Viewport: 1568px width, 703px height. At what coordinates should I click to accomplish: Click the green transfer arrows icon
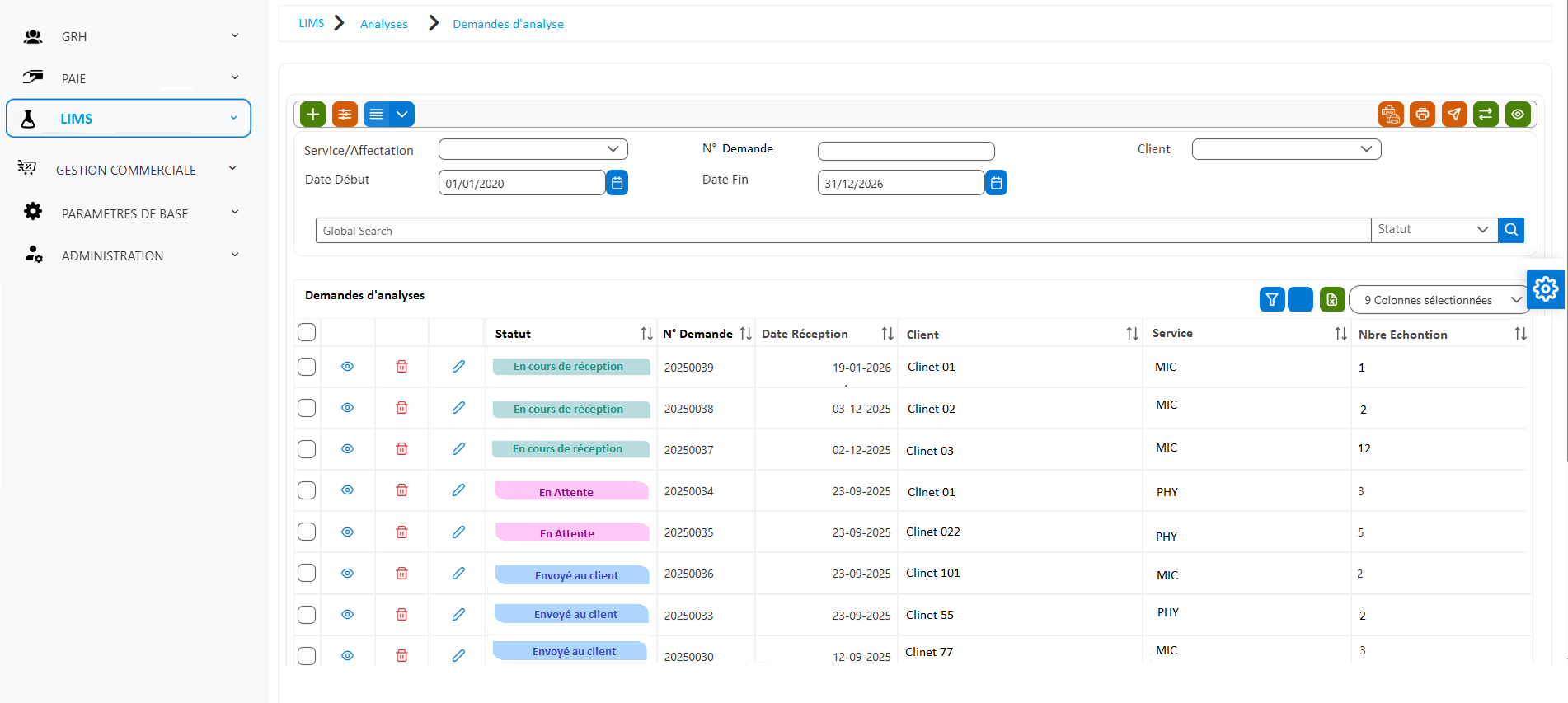(x=1486, y=115)
